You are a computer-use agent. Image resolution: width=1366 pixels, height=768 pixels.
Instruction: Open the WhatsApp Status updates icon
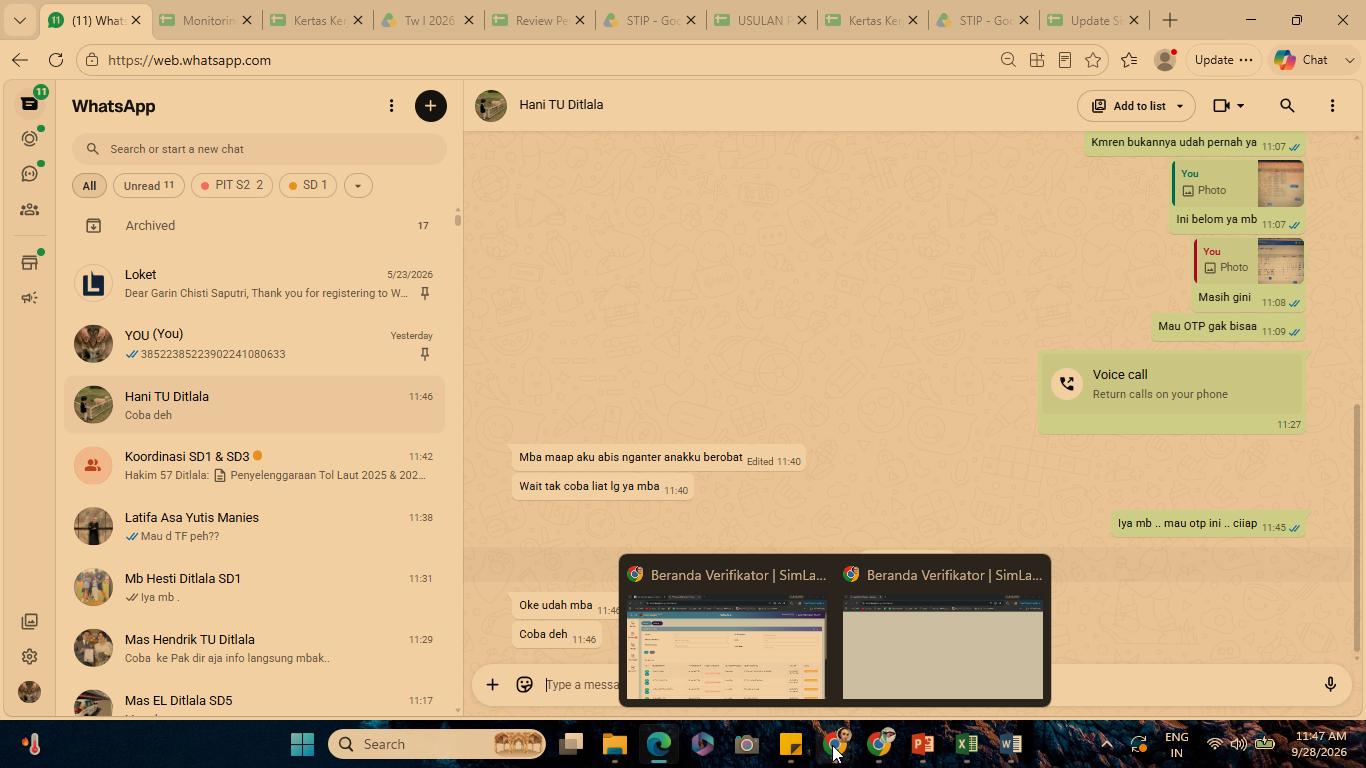point(29,139)
